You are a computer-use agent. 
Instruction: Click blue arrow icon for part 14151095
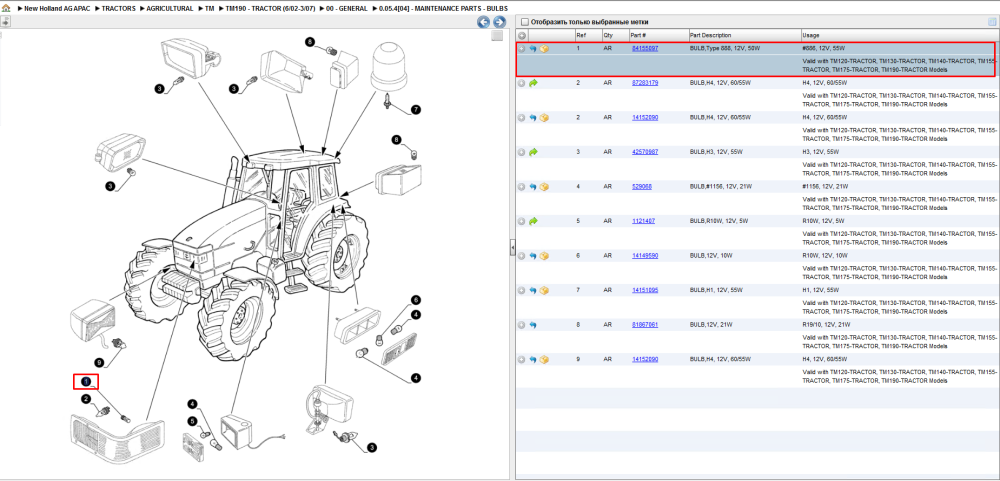click(533, 290)
